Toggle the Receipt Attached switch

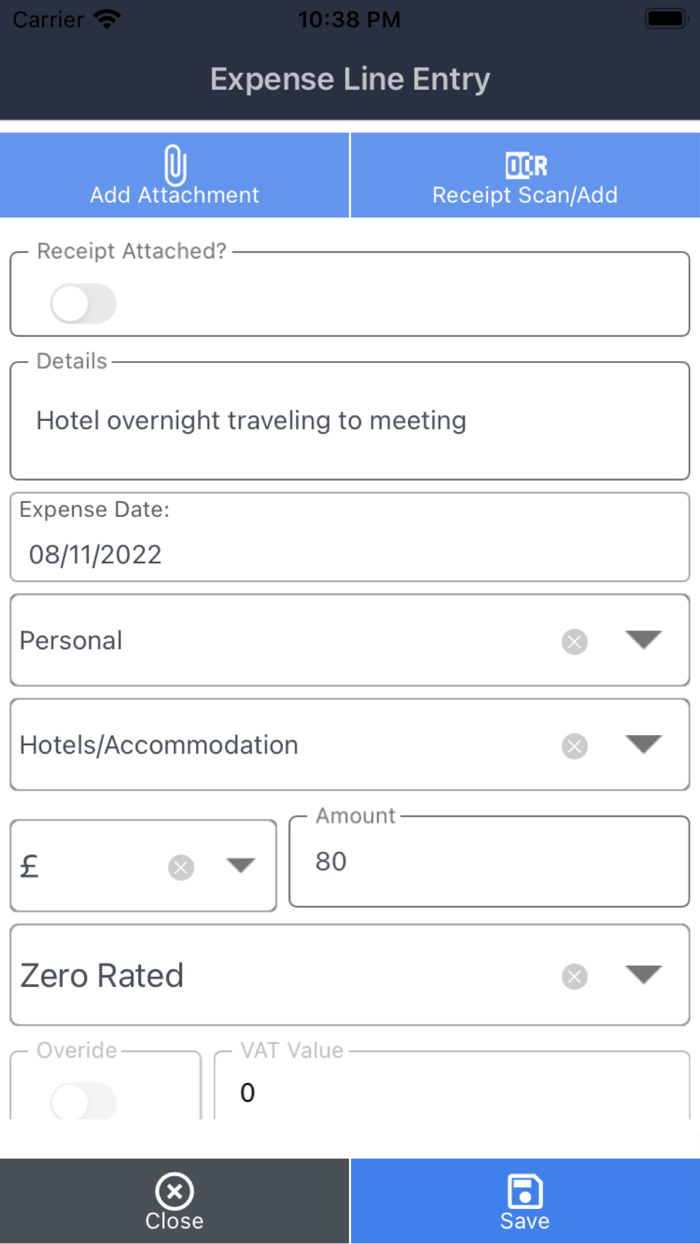click(84, 304)
